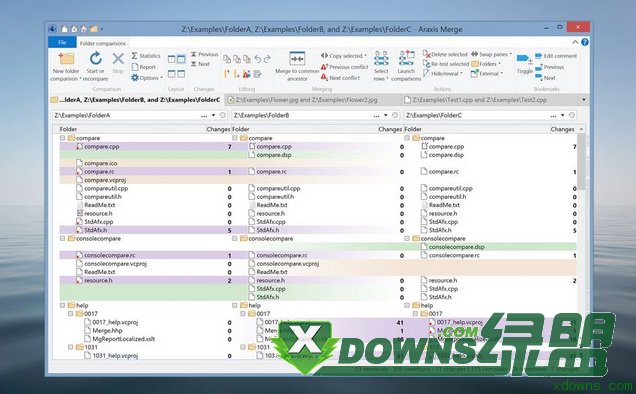Image resolution: width=636 pixels, height=394 pixels.
Task: Open the FolderB path history dropdown arrow
Action: point(386,115)
